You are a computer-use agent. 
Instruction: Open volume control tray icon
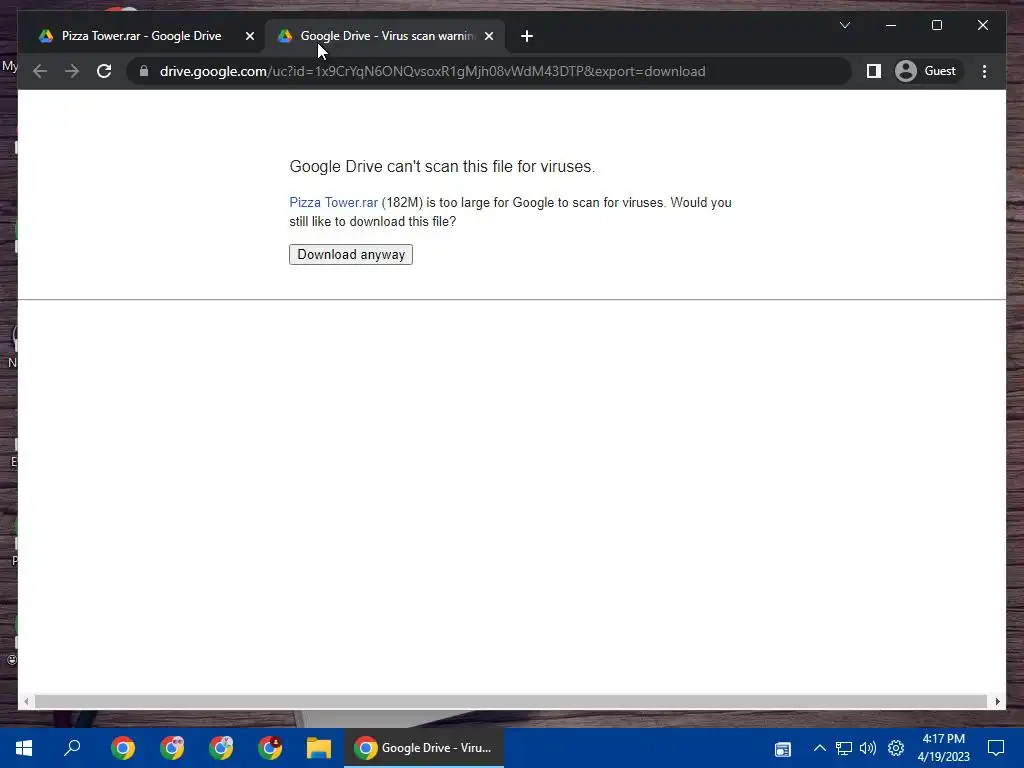point(868,748)
